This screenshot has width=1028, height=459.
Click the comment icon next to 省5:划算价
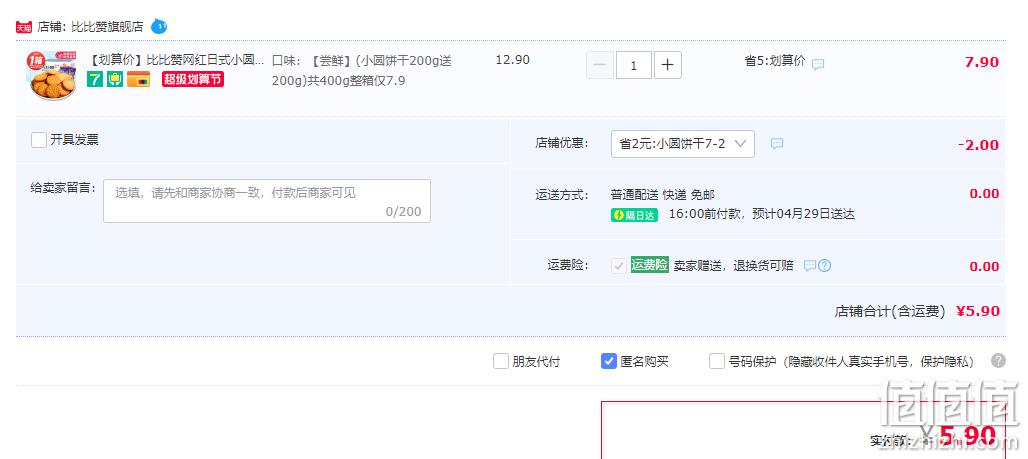(818, 64)
